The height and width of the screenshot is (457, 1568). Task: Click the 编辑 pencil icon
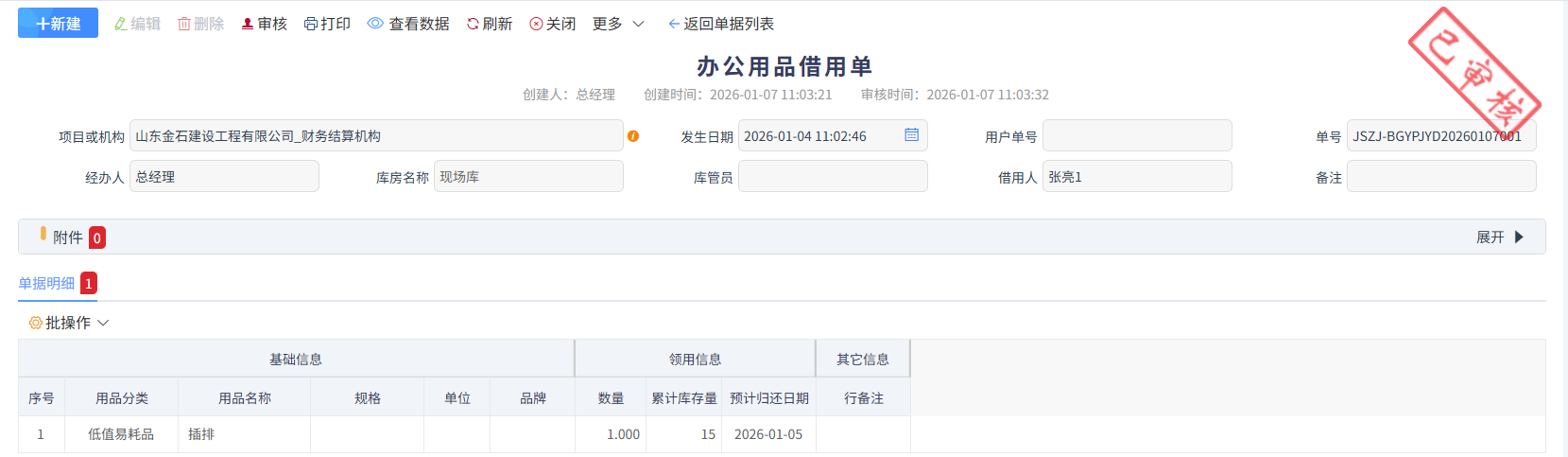click(121, 24)
